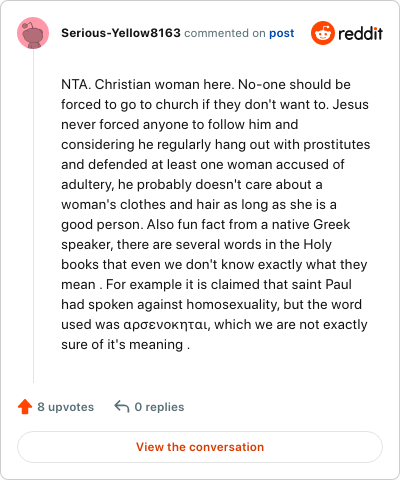Click the word "homosexuality" in the comment
The height and width of the screenshot is (480, 400).
pos(232,305)
